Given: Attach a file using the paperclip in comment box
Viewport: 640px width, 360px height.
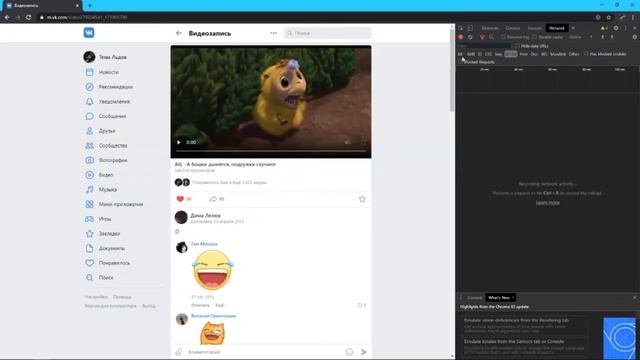Looking at the screenshot, I should (x=178, y=352).
